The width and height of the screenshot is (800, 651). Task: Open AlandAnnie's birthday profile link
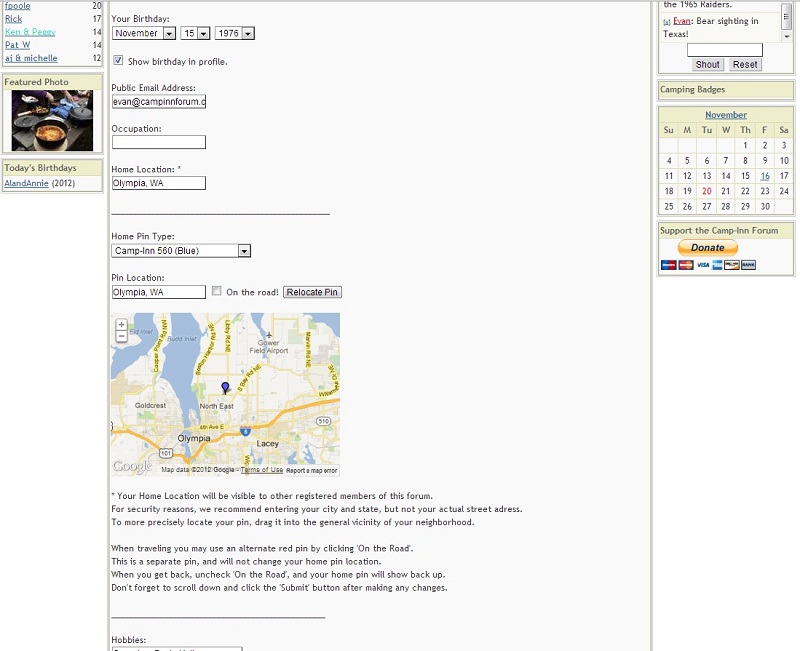(x=26, y=183)
